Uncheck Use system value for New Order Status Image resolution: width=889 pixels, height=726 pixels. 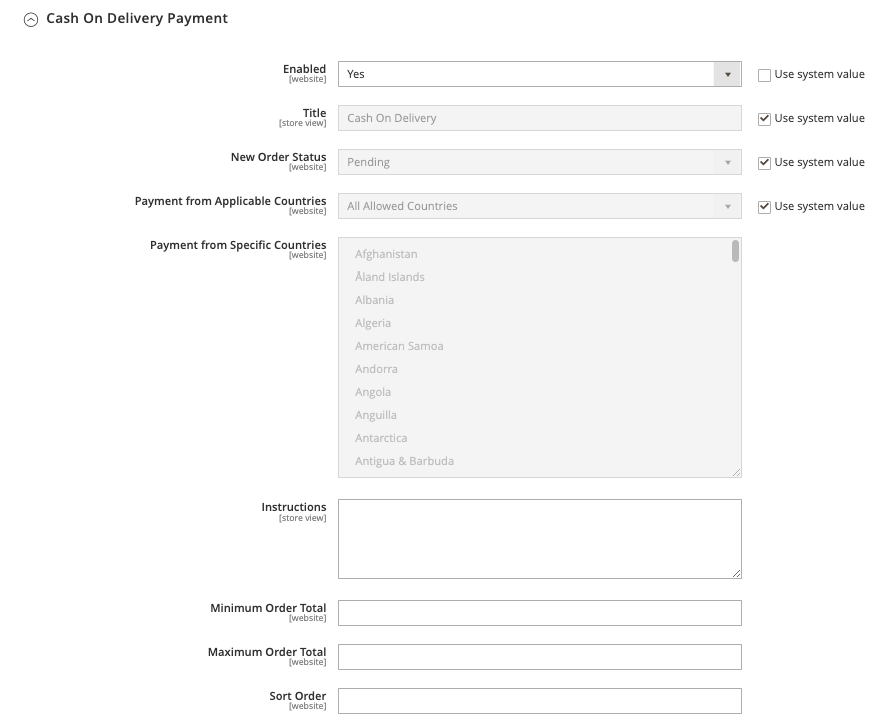tap(764, 163)
